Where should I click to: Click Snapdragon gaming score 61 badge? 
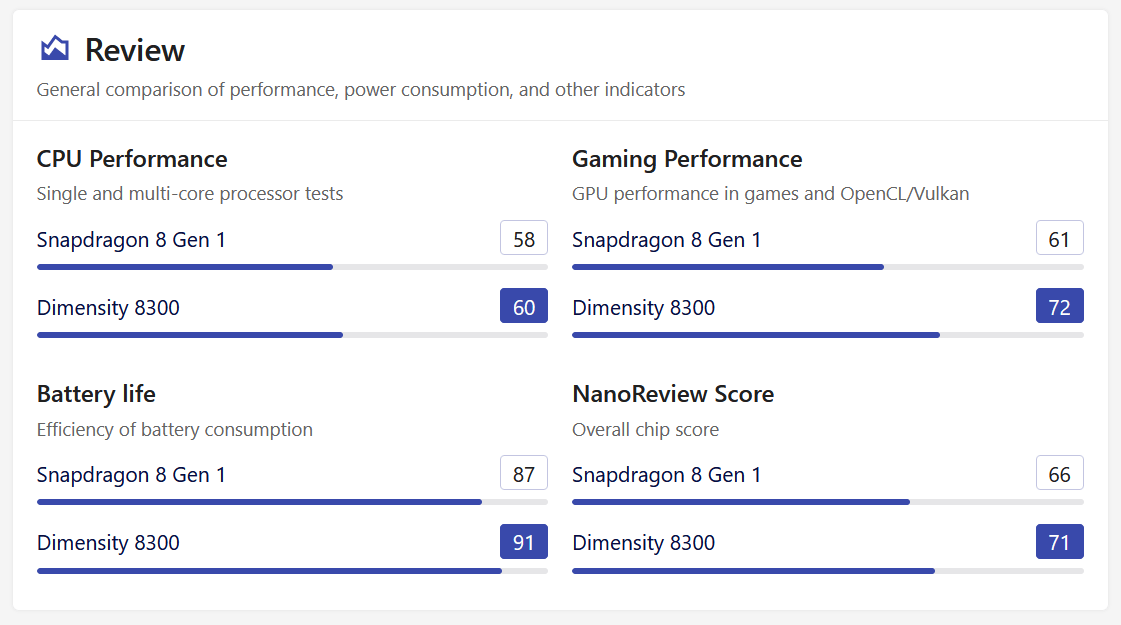point(1060,238)
